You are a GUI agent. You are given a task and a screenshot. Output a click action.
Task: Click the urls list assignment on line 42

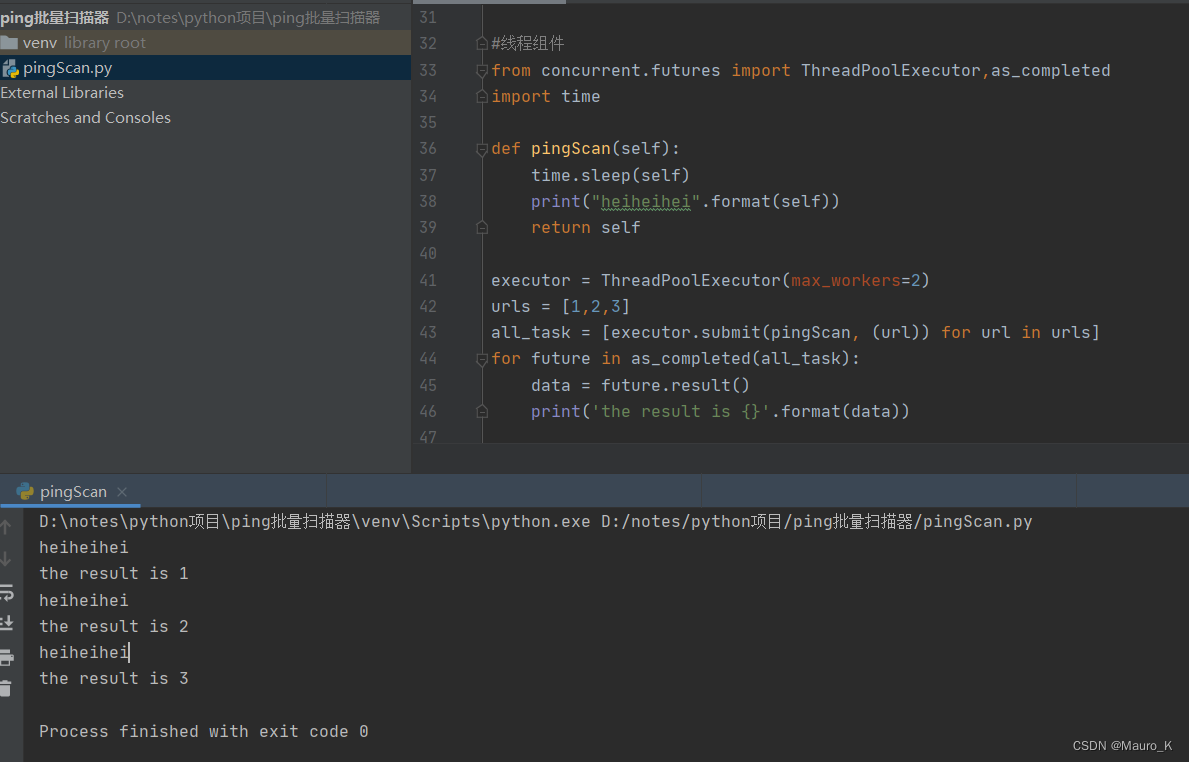560,306
